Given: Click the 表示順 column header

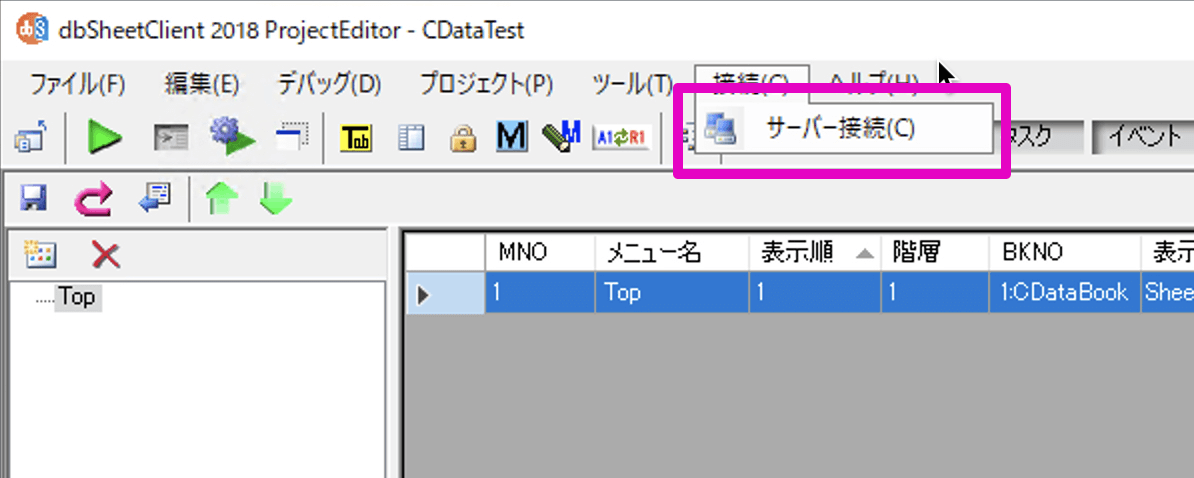Looking at the screenshot, I should click(813, 253).
